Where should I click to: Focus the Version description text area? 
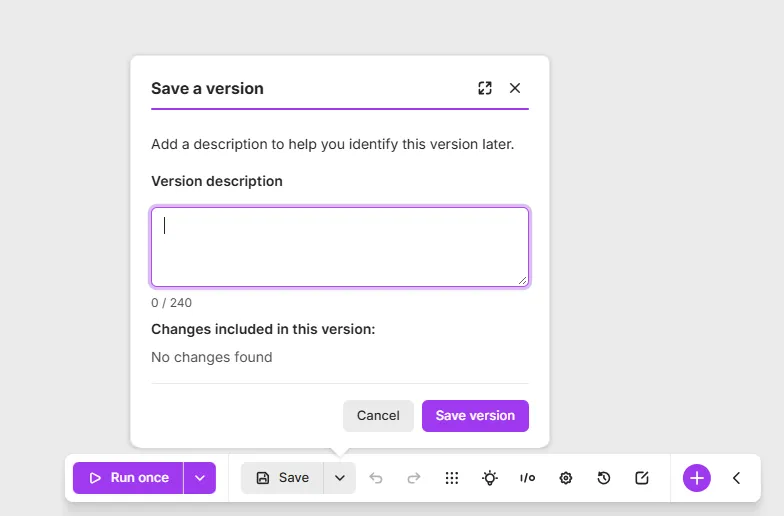coord(340,247)
